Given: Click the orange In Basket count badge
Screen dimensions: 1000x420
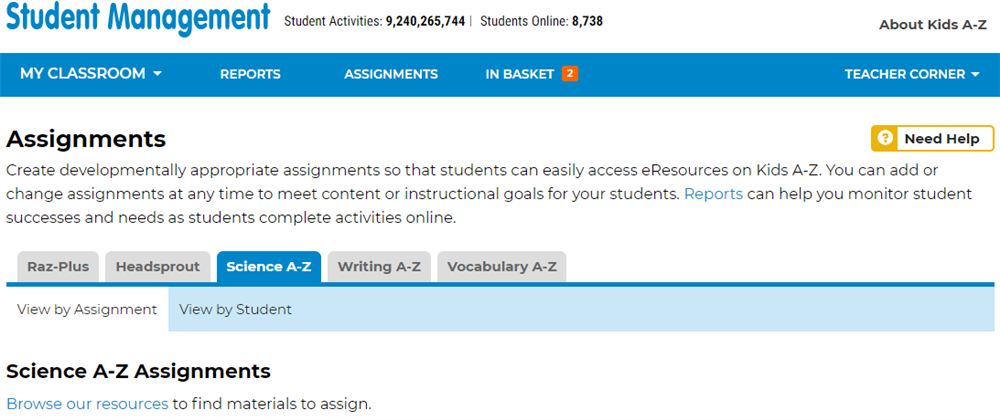Looking at the screenshot, I should pos(569,74).
